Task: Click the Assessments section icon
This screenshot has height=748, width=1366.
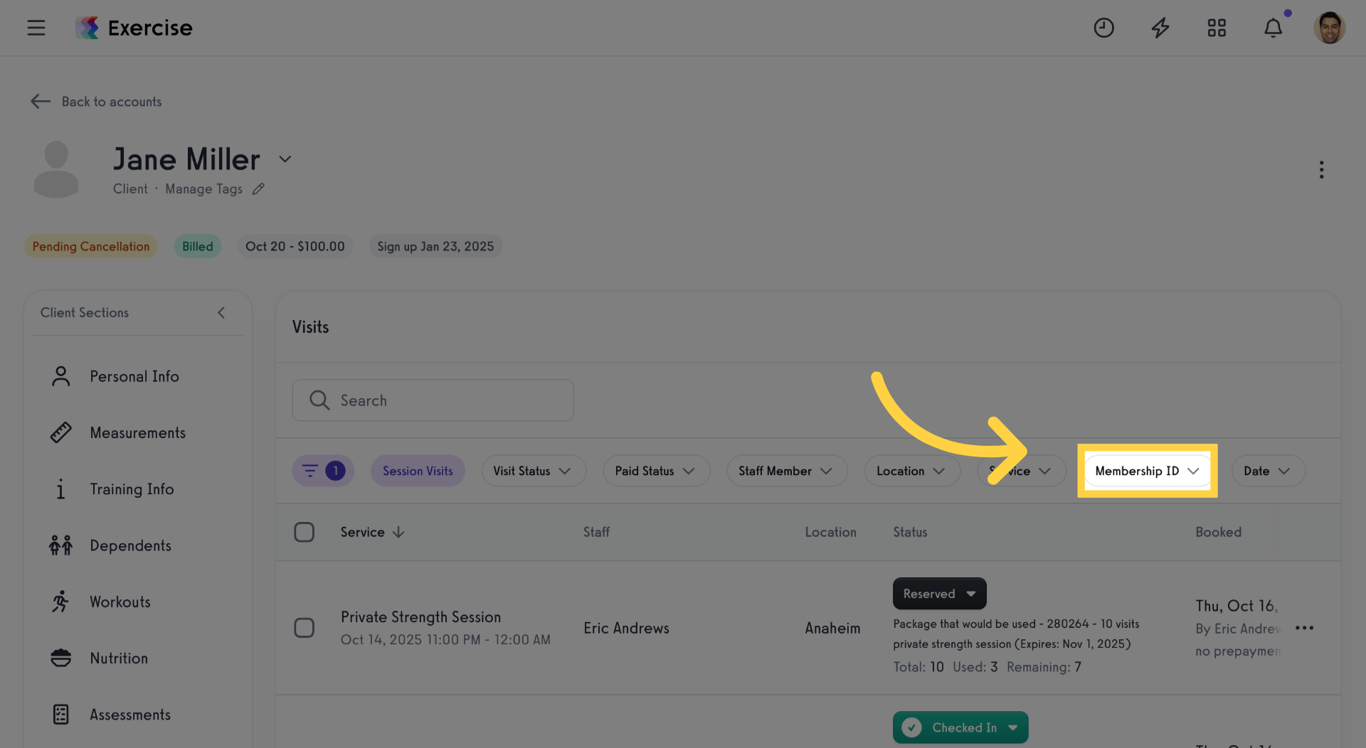Action: click(60, 714)
